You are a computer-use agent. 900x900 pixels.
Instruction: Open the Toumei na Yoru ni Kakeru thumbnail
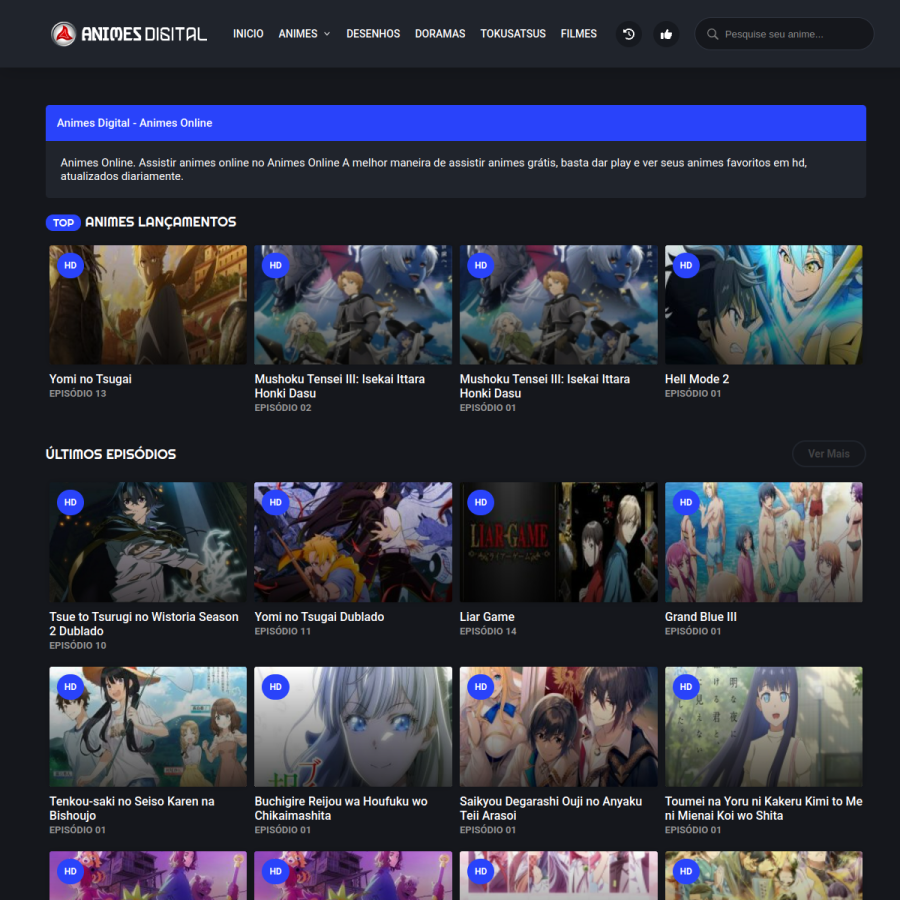click(x=763, y=727)
